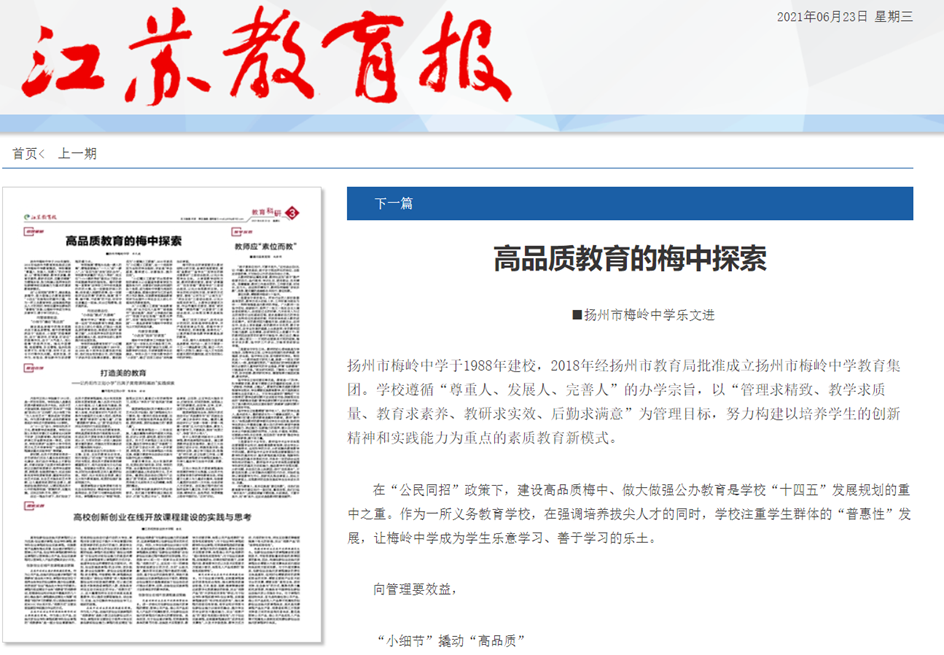
Task: Click the main article title 高品质教育的梅中探索
Action: coord(630,259)
